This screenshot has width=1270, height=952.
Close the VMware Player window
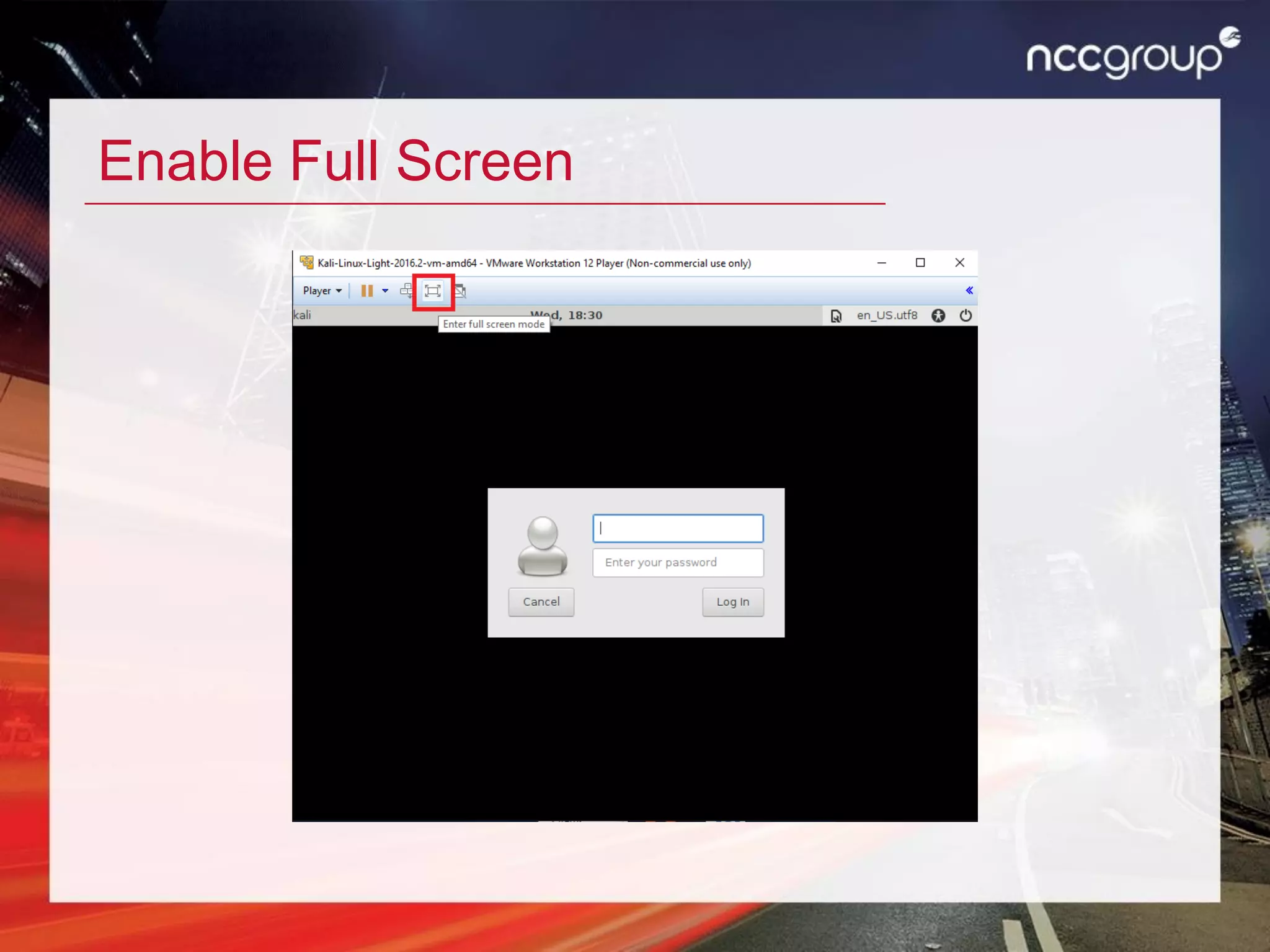tap(959, 263)
